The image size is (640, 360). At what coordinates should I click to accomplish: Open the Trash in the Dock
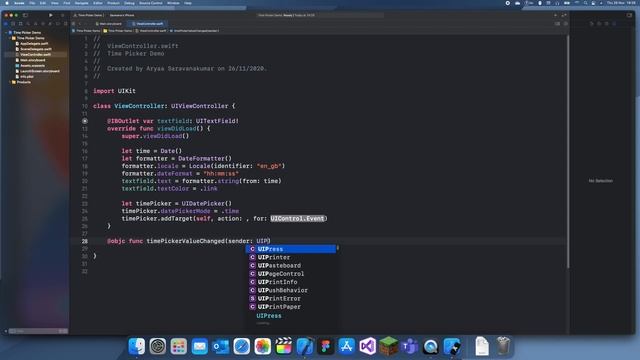click(x=503, y=346)
